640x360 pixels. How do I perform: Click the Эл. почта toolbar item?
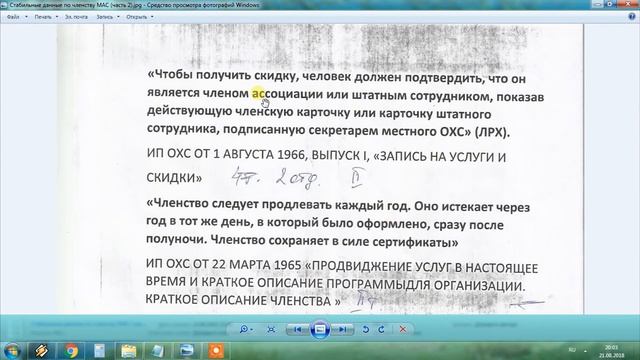[x=76, y=17]
